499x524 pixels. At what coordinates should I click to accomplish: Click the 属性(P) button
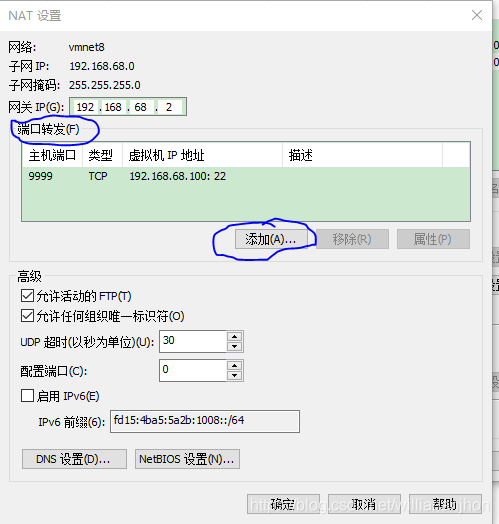[433, 239]
